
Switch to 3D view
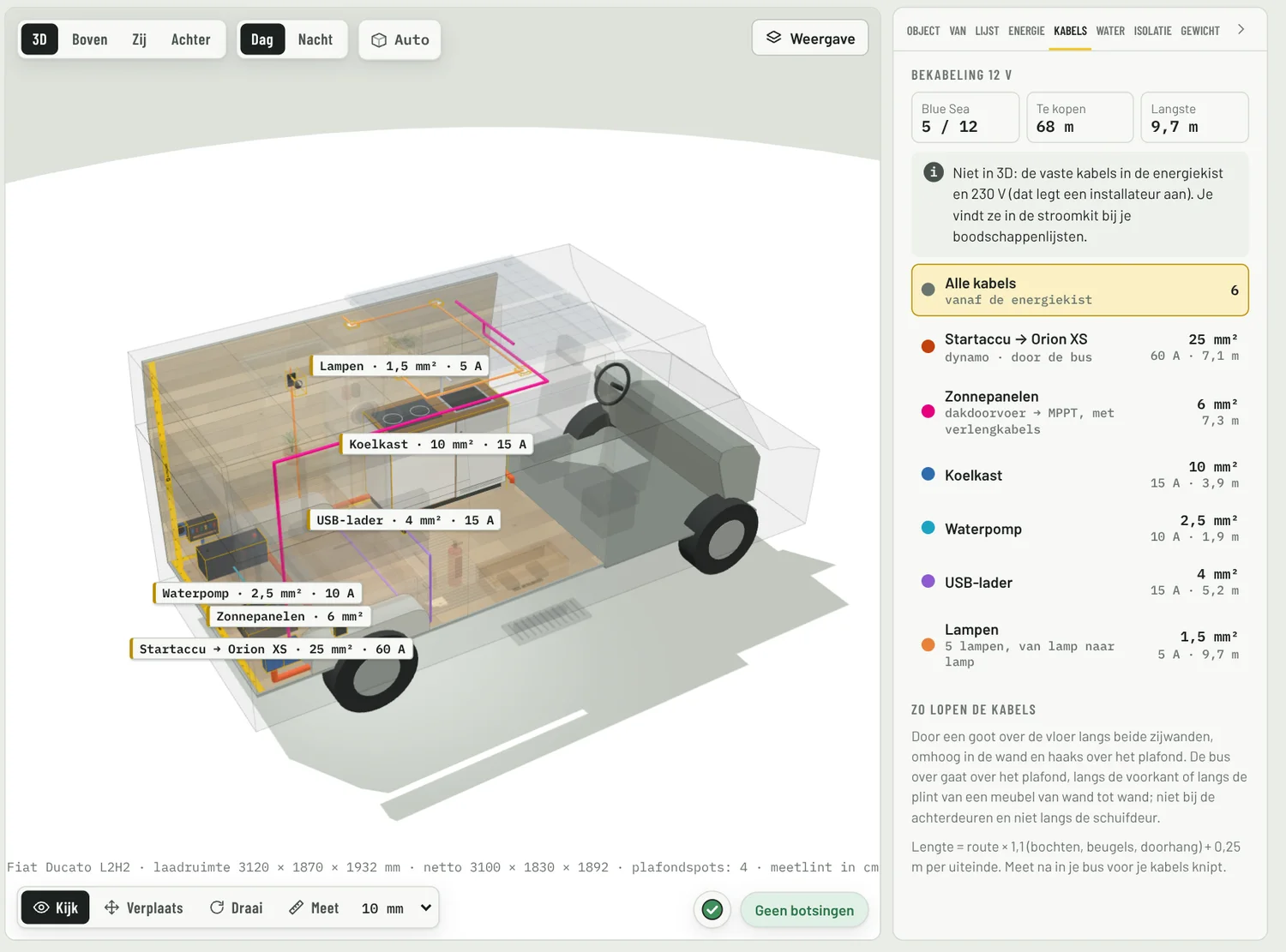click(39, 39)
